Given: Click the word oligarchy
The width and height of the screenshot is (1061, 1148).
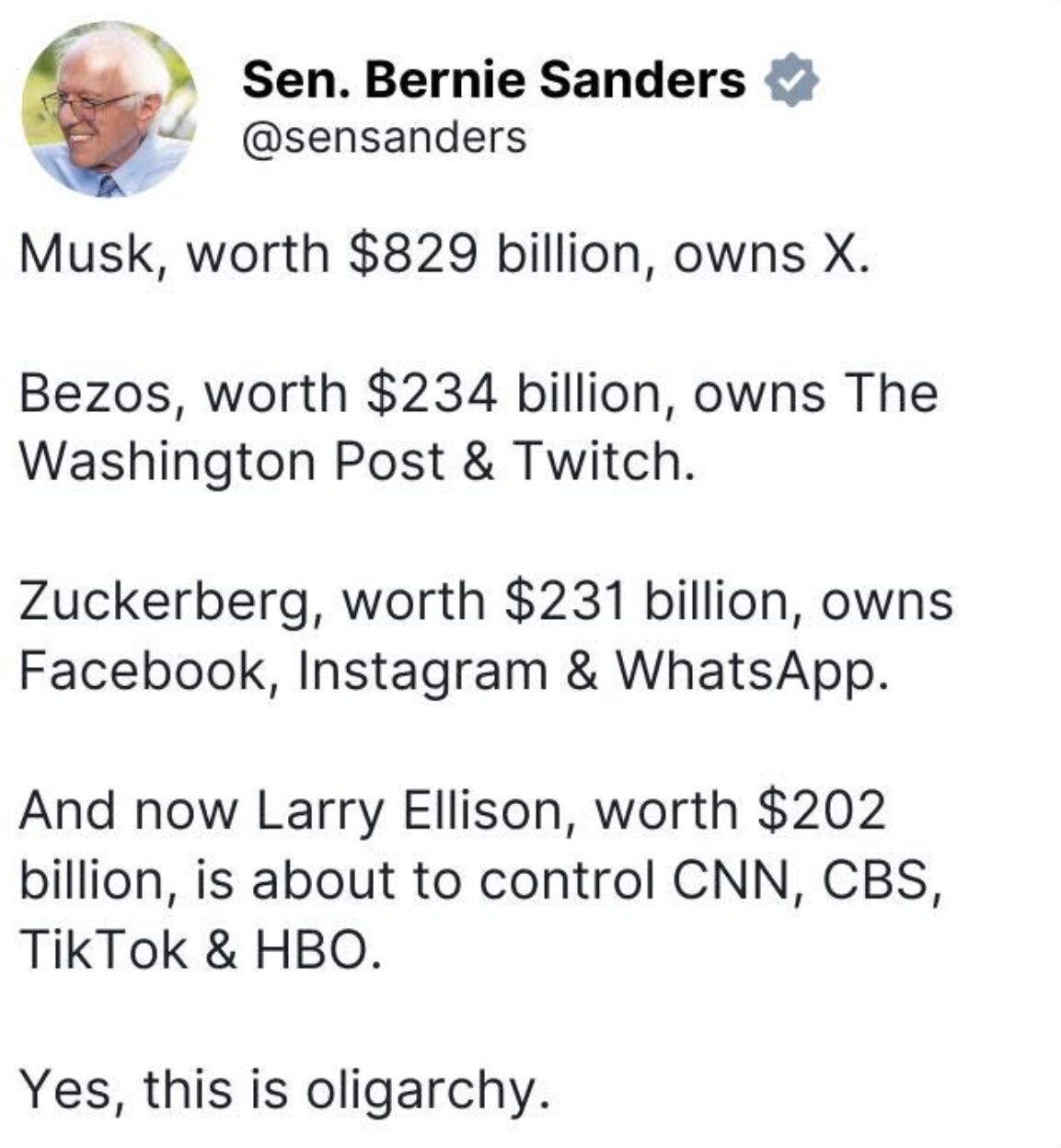Looking at the screenshot, I should click(428, 1090).
